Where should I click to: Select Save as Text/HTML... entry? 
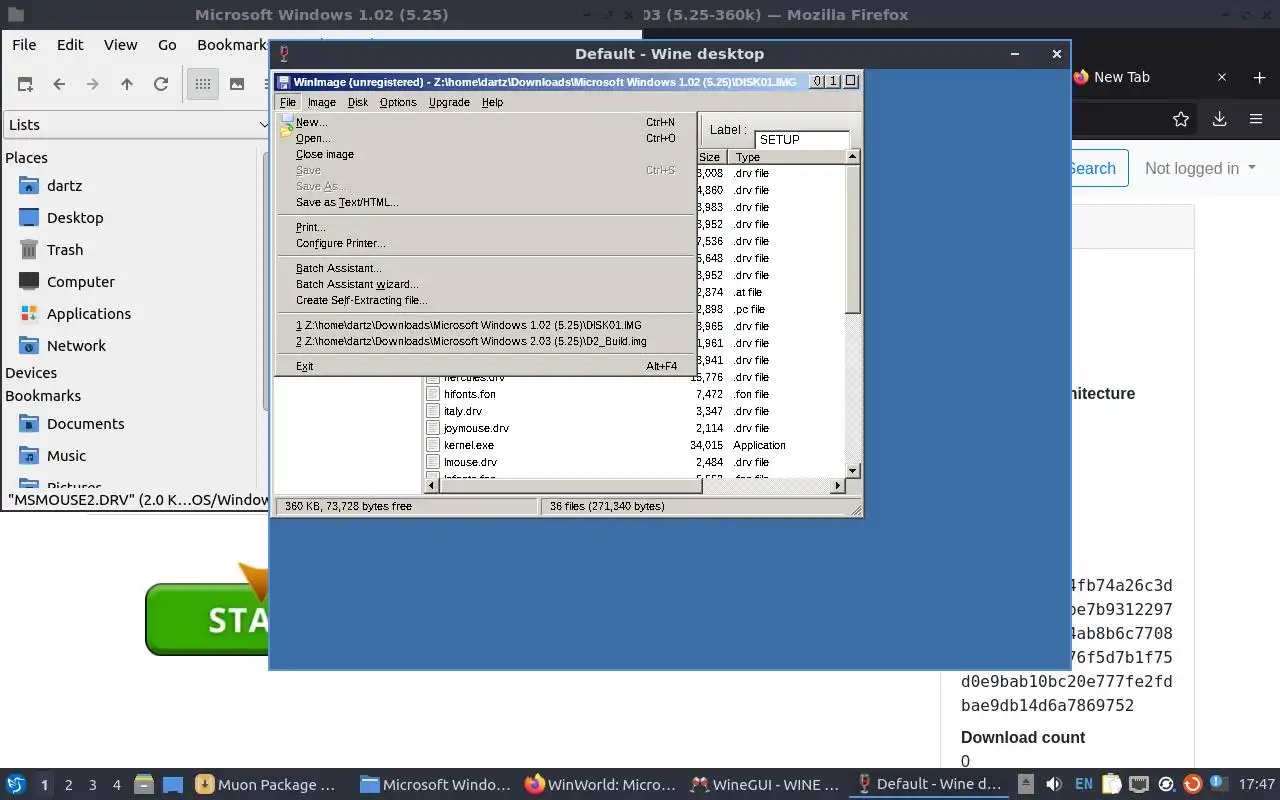pyautogui.click(x=485, y=202)
